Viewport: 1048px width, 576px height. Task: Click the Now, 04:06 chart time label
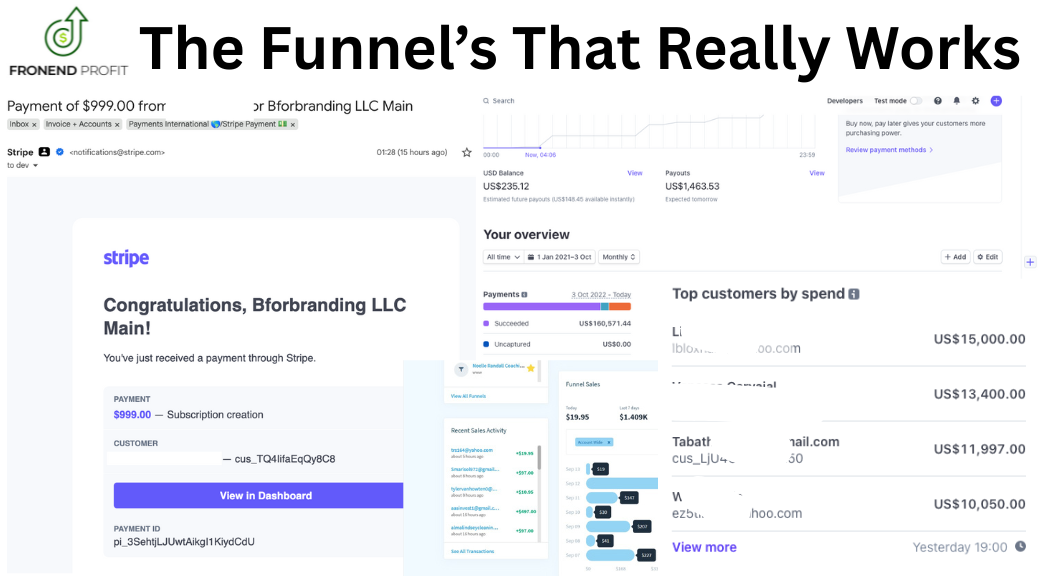[540, 155]
